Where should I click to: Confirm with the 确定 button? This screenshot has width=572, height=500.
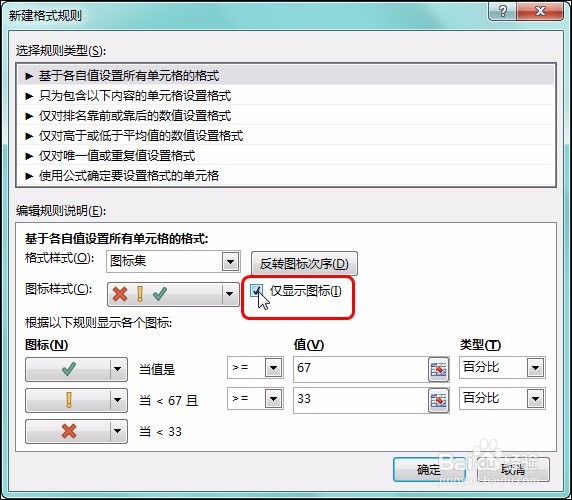tap(429, 470)
